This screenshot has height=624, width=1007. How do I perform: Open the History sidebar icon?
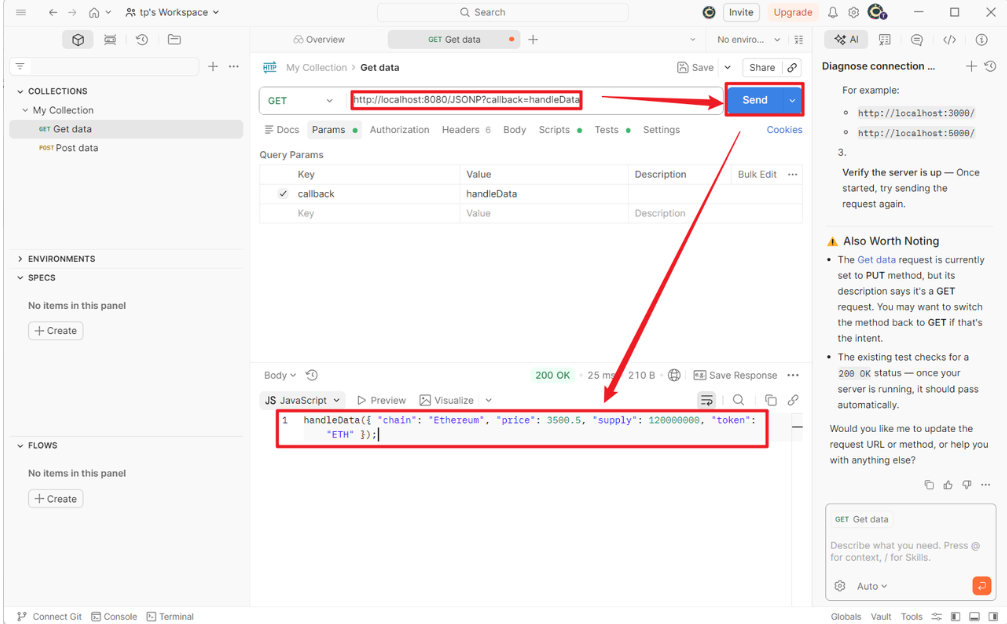pos(142,40)
